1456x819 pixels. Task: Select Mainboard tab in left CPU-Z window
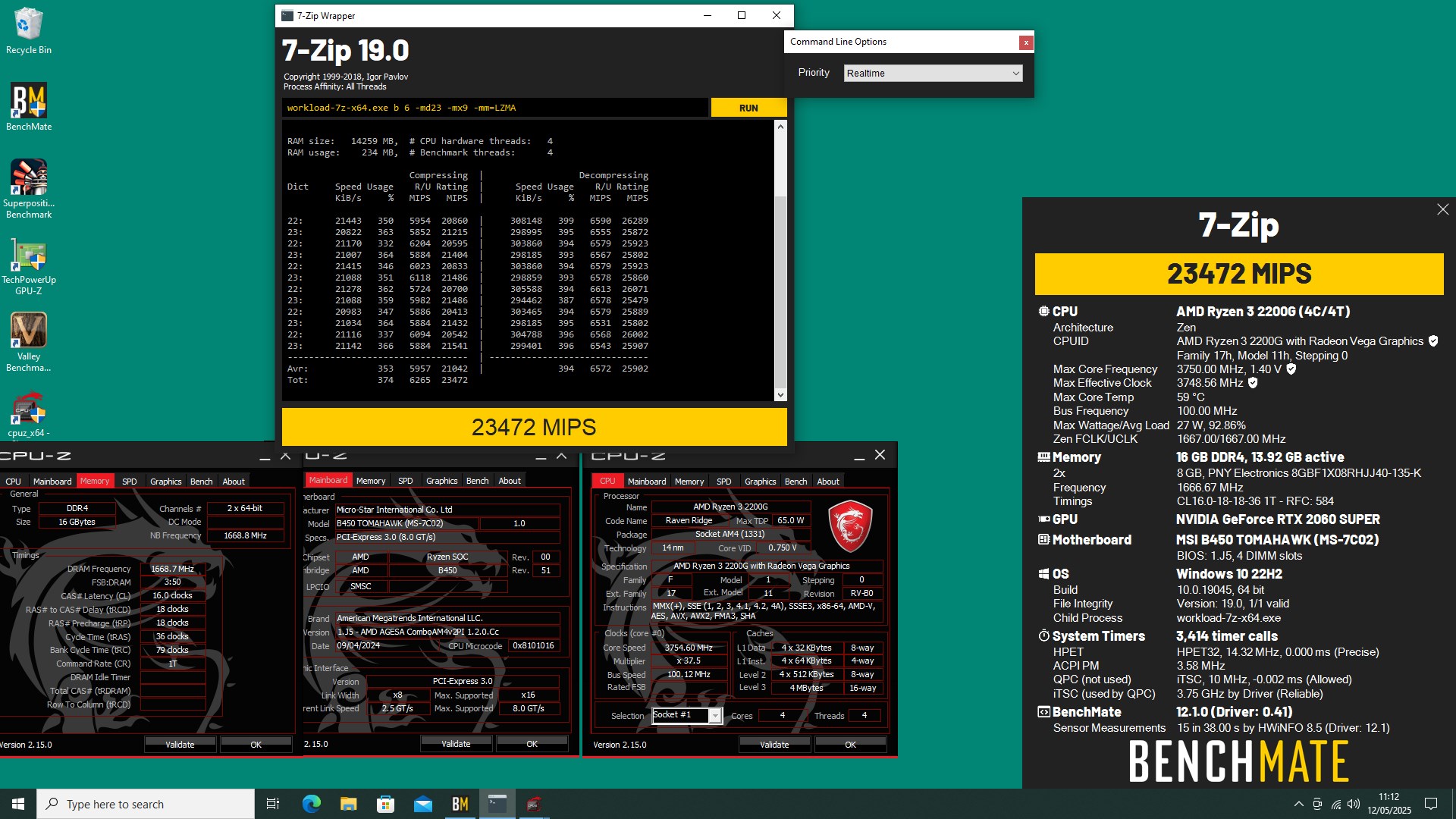52,482
